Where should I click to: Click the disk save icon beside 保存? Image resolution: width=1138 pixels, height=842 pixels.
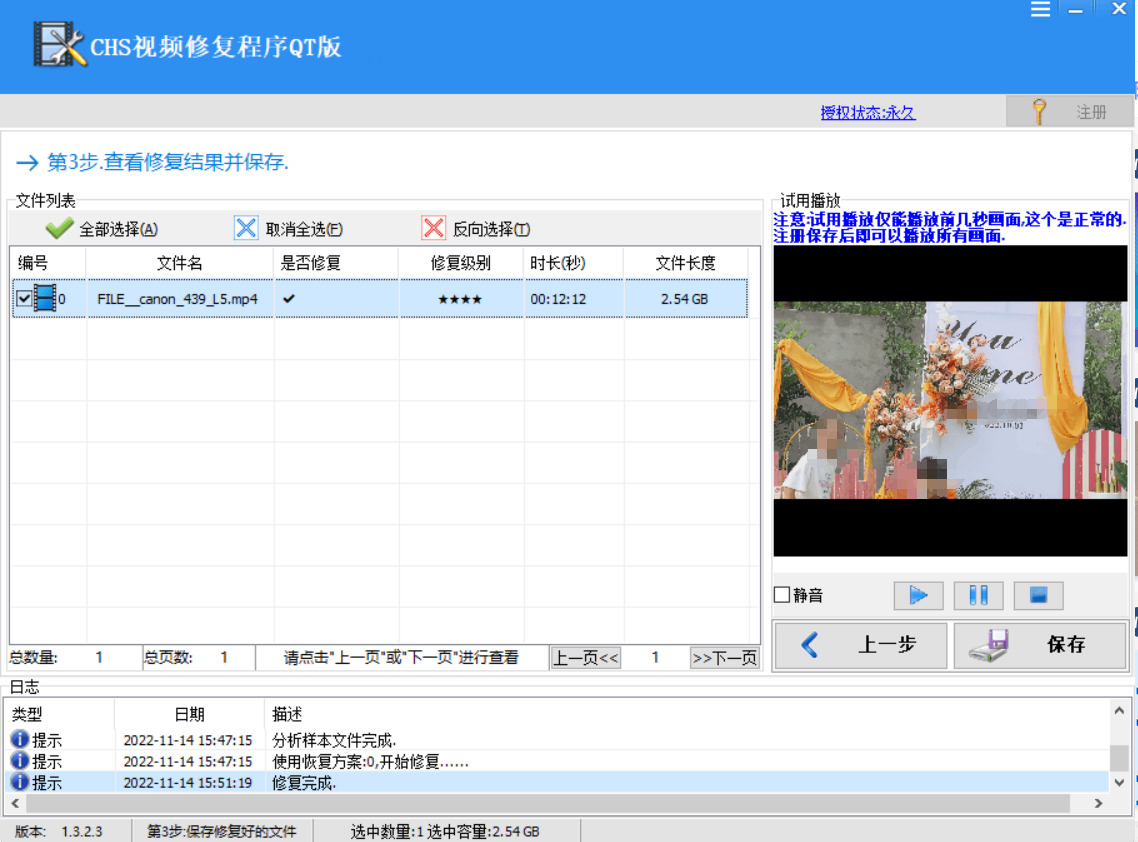pyautogui.click(x=990, y=645)
